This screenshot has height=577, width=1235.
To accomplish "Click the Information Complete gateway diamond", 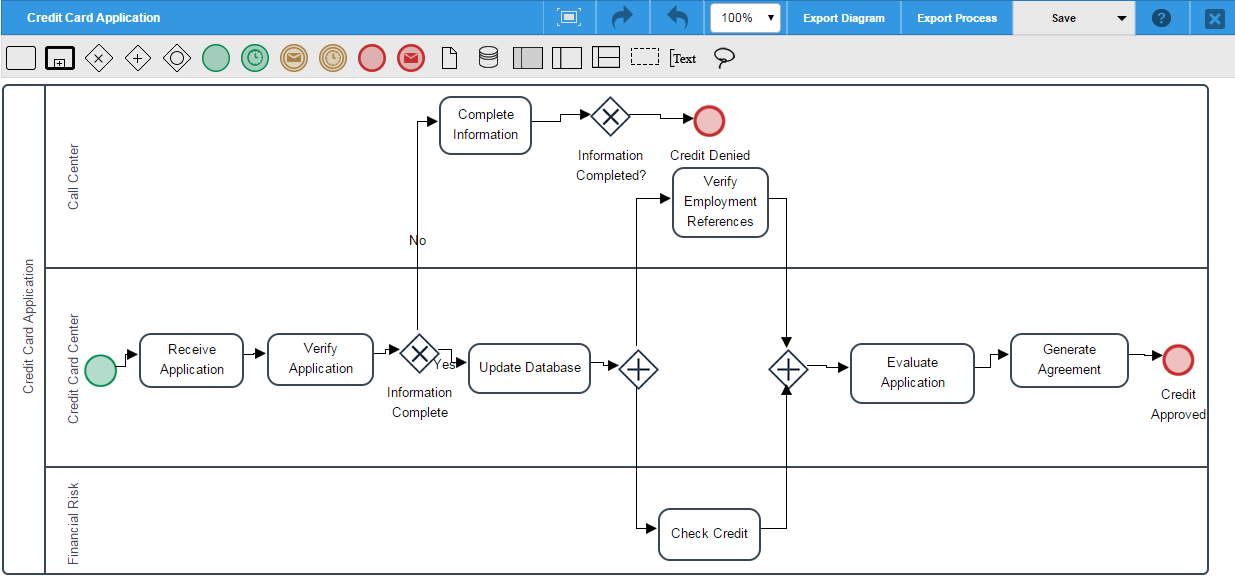I will tap(419, 353).
